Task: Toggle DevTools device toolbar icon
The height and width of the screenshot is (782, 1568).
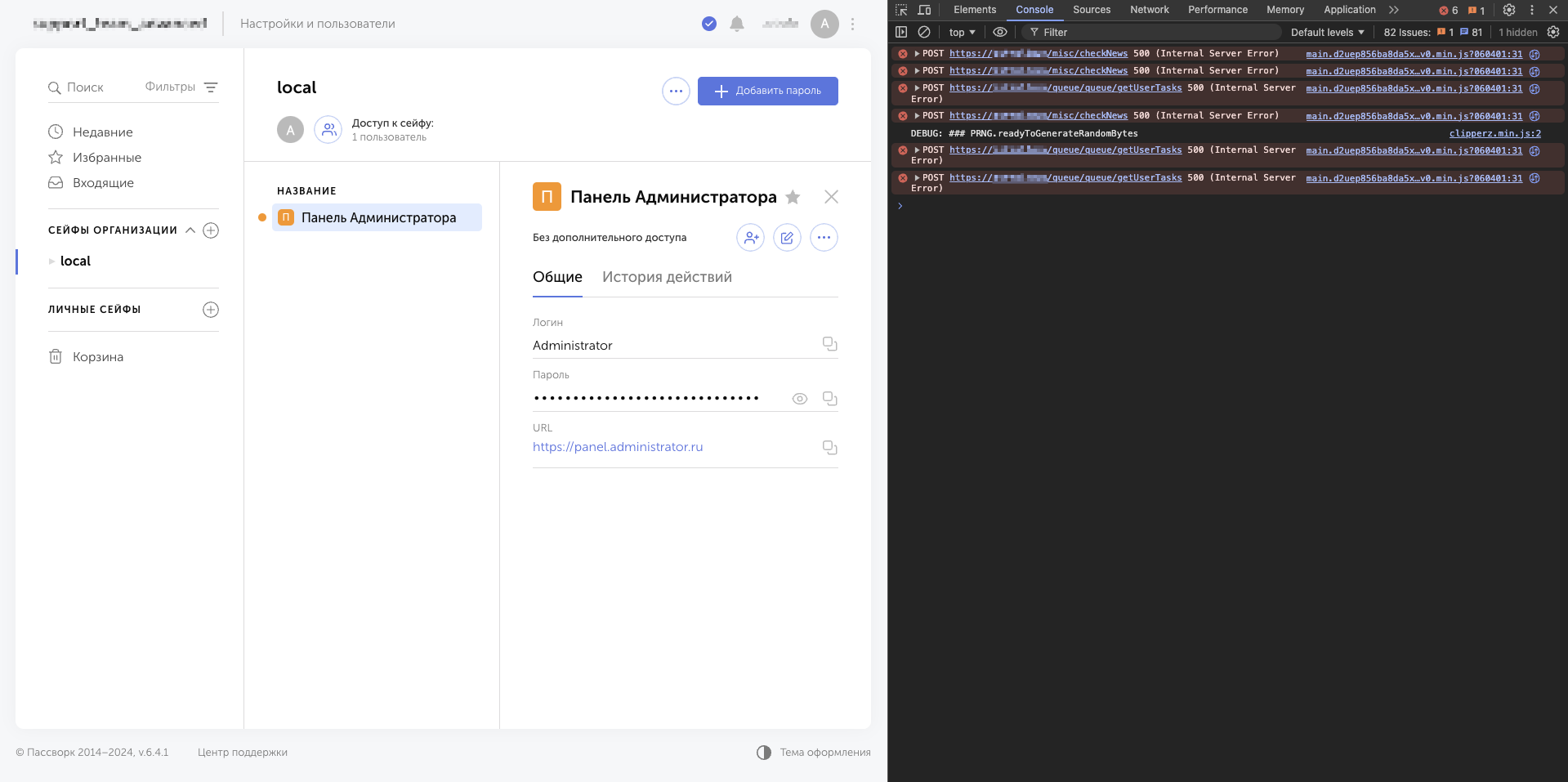Action: click(924, 10)
